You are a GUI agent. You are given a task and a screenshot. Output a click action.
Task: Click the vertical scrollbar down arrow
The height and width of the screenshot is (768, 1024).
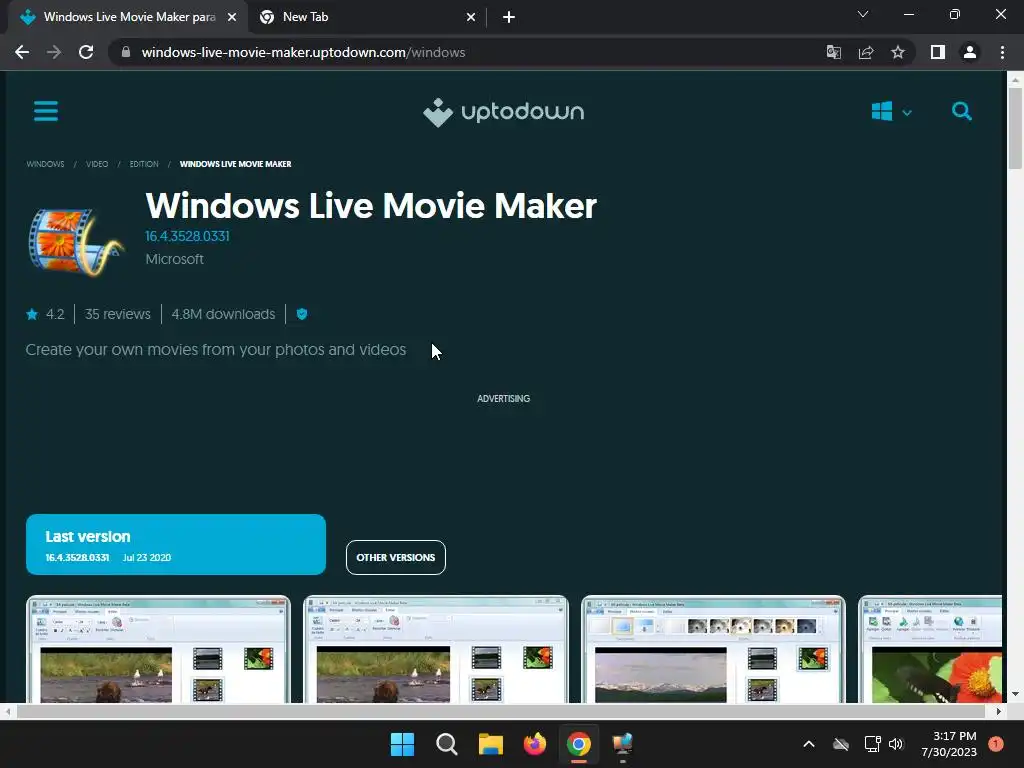point(1015,694)
